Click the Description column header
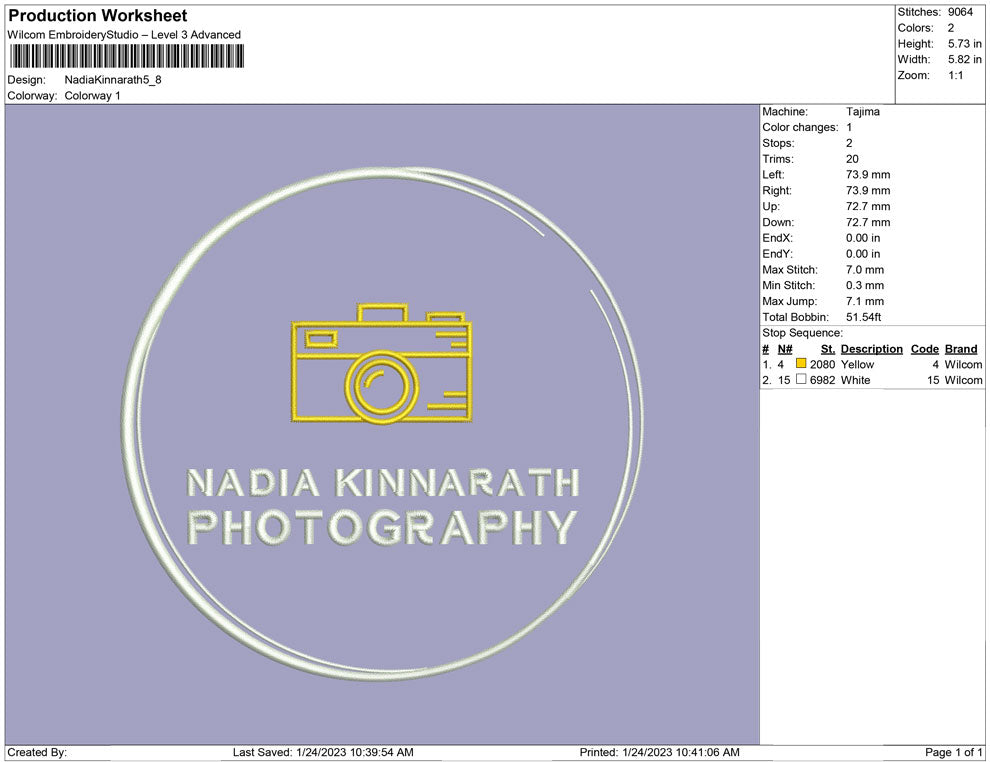This screenshot has height=762, width=990. pos(871,349)
